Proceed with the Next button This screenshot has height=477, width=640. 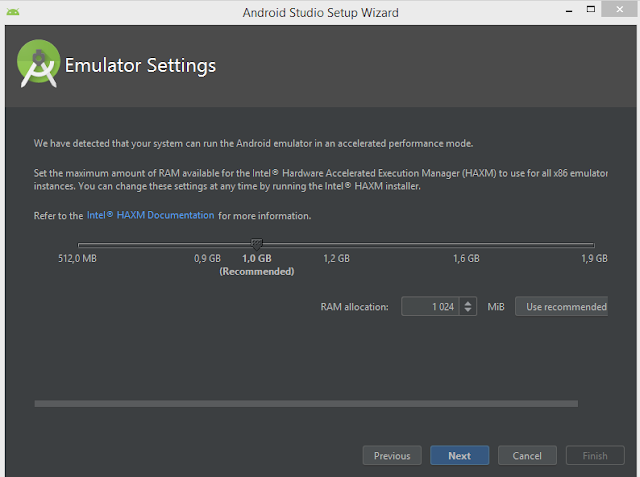coord(460,455)
